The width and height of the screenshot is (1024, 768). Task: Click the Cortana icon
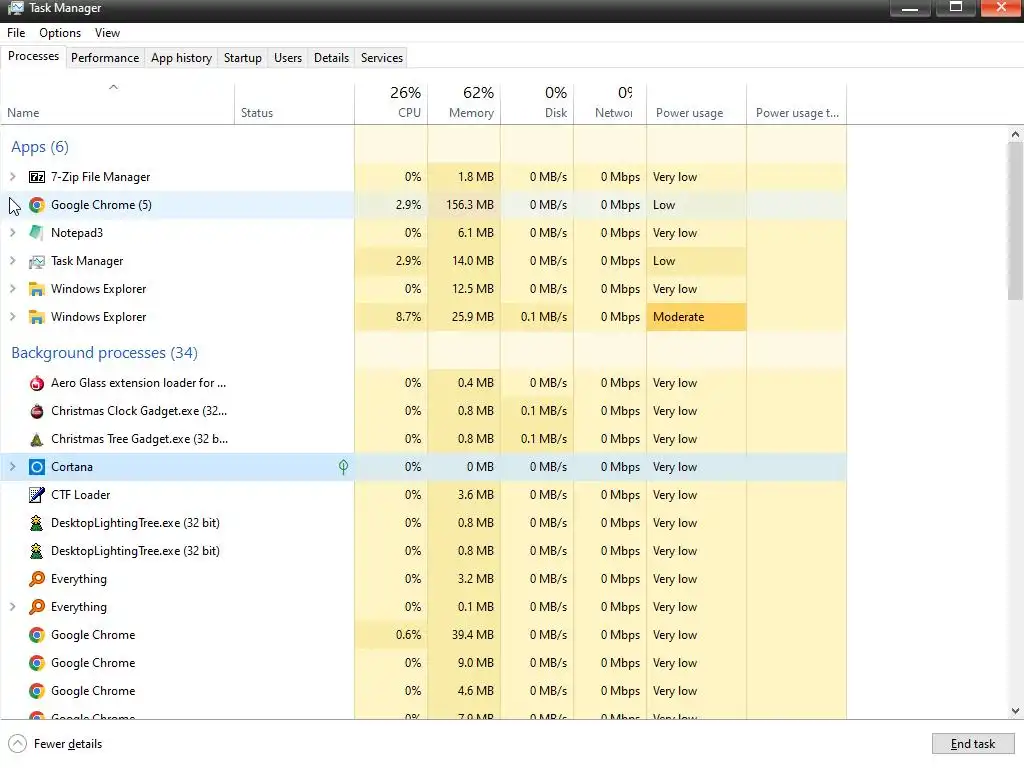click(x=37, y=467)
